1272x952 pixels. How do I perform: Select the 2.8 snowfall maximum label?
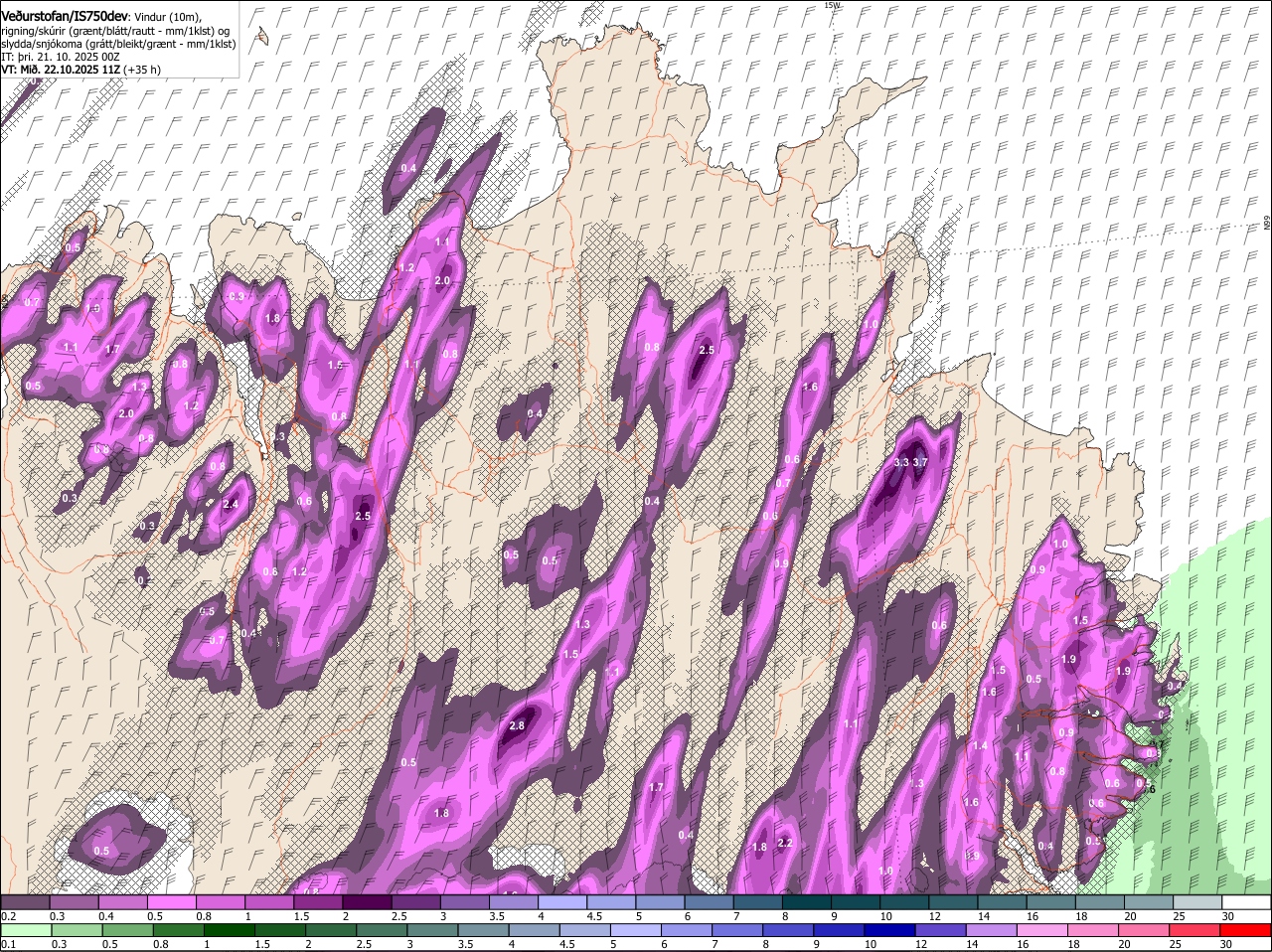[517, 726]
